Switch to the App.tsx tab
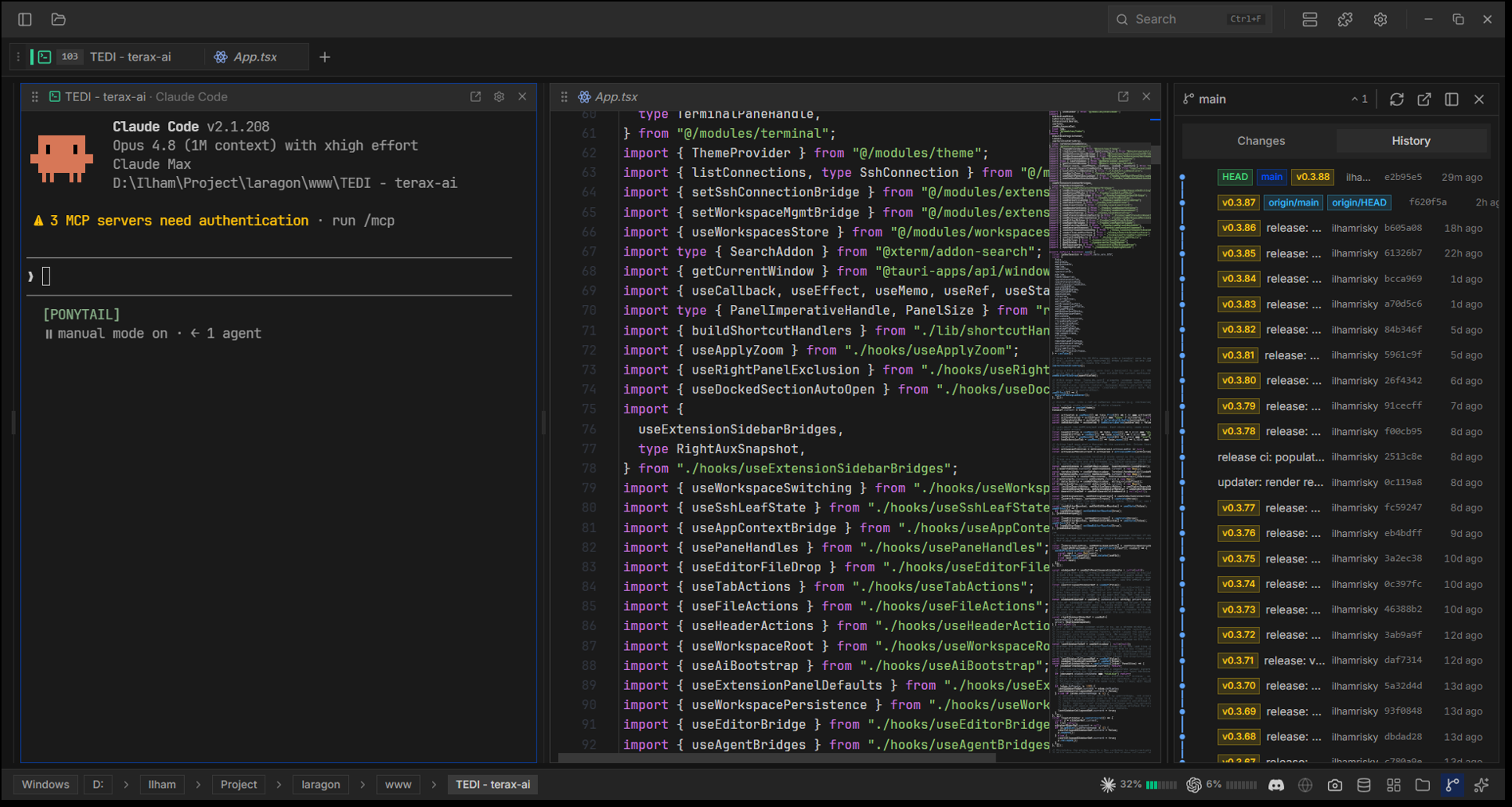1512x807 pixels. click(x=255, y=57)
